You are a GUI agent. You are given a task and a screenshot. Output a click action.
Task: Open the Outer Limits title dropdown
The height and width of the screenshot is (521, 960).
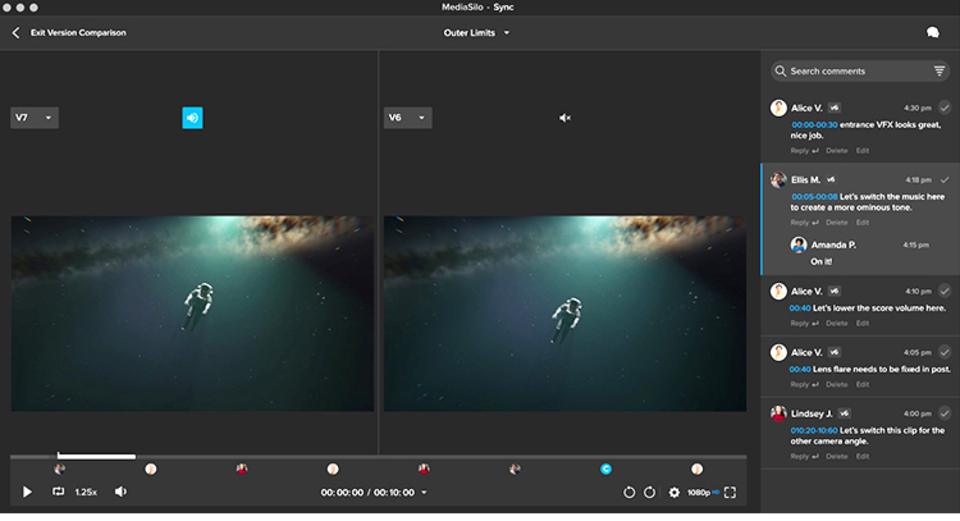(477, 33)
